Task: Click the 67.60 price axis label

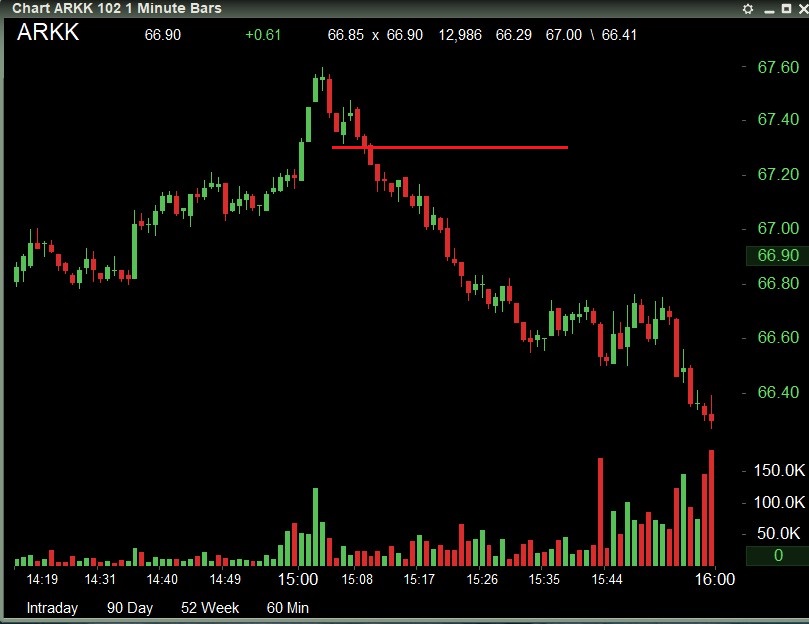Action: (x=778, y=67)
